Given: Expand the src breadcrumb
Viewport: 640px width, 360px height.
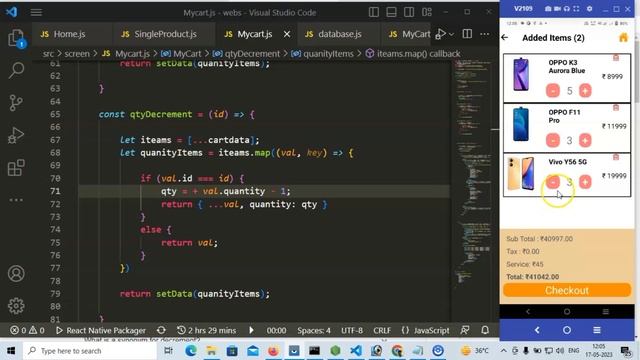Looking at the screenshot, I should [x=48, y=53].
